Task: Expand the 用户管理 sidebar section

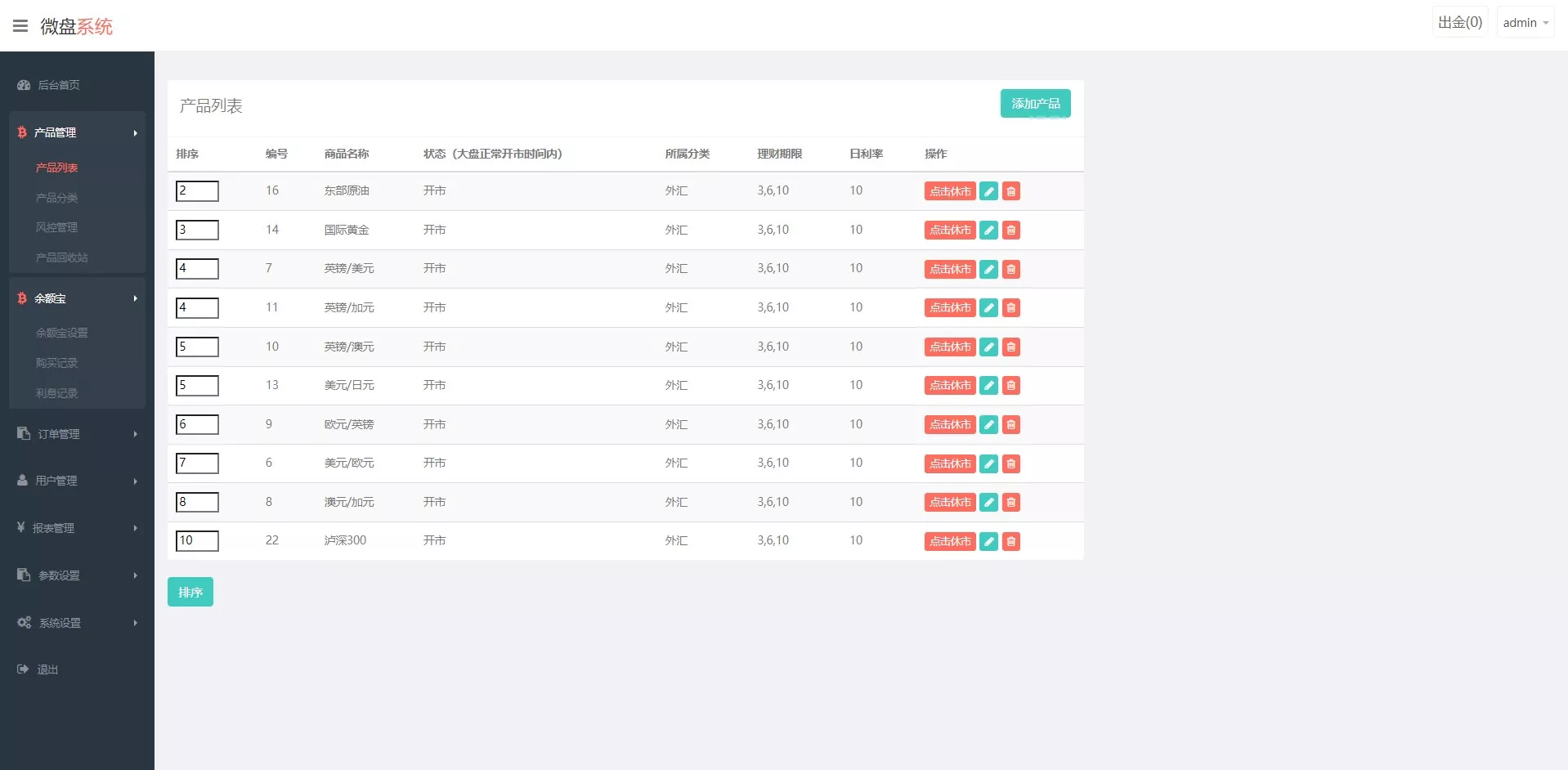Action: click(x=77, y=481)
